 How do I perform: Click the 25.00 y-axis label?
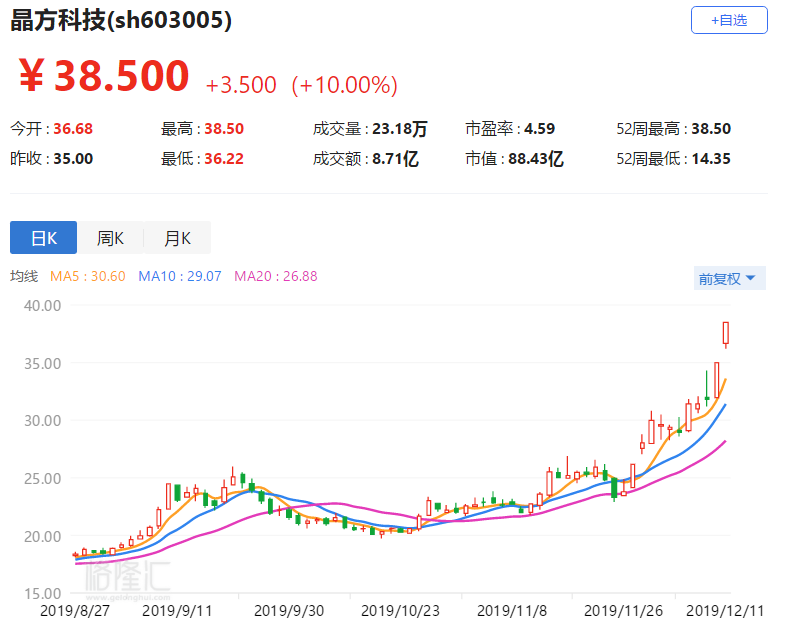point(42,478)
